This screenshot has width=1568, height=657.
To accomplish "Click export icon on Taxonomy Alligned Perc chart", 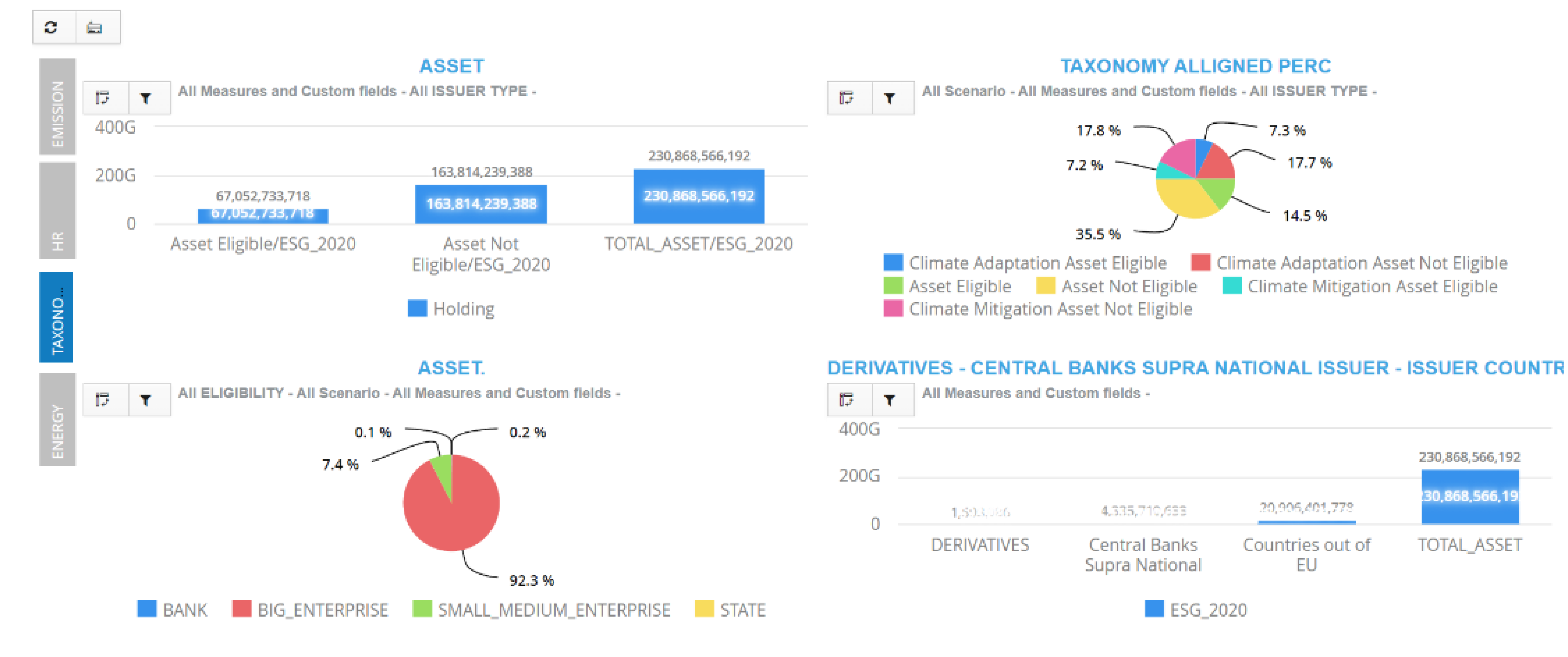I will [x=847, y=98].
